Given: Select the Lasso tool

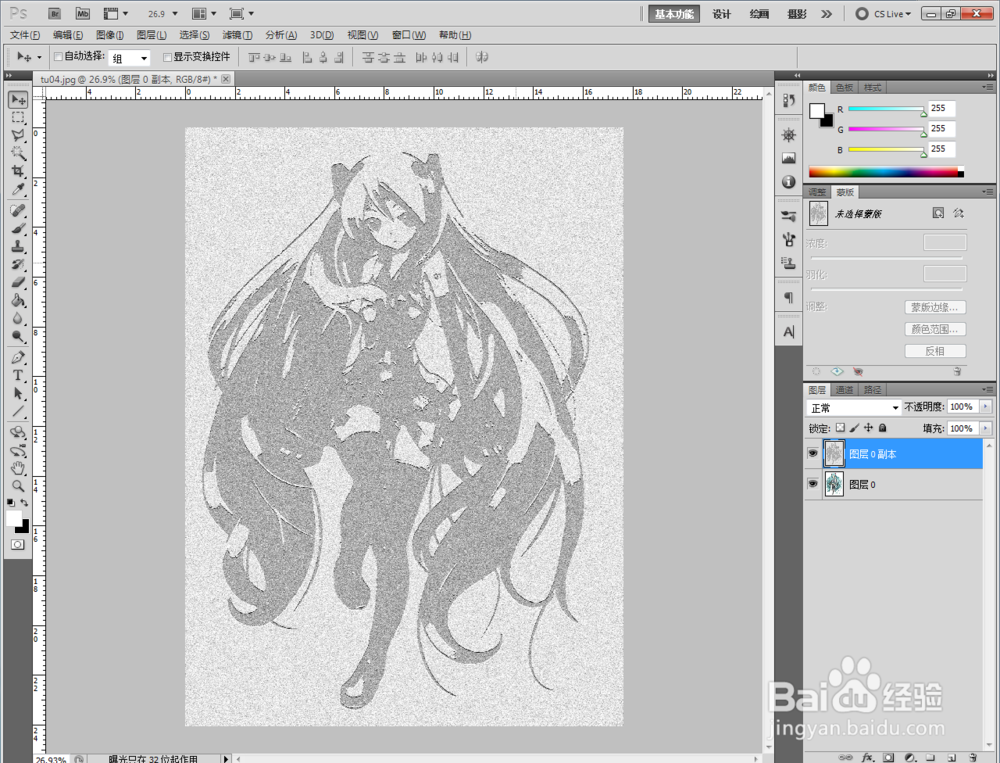Looking at the screenshot, I should click(x=18, y=135).
